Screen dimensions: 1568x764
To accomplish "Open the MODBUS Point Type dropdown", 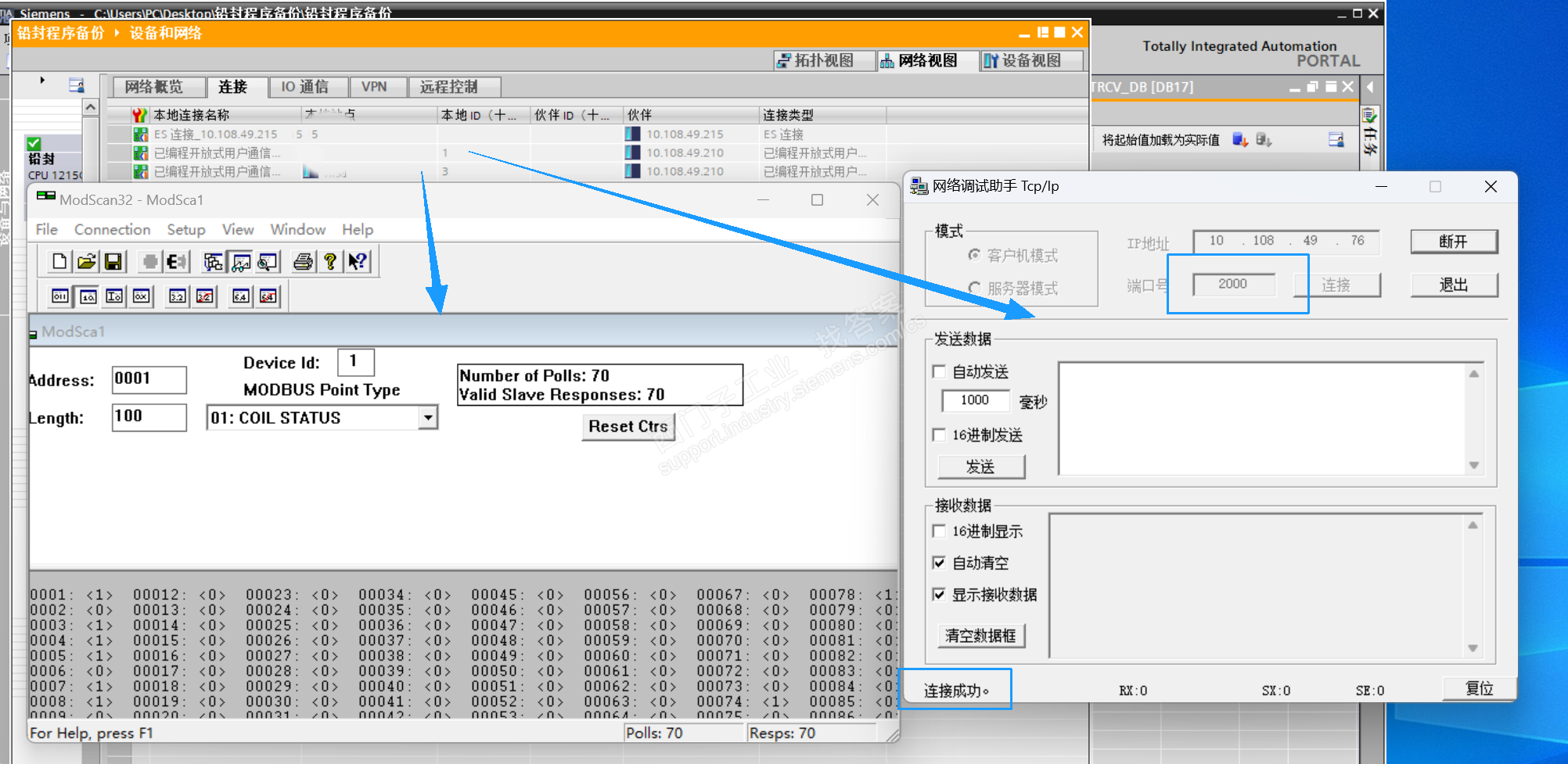I will pos(428,418).
